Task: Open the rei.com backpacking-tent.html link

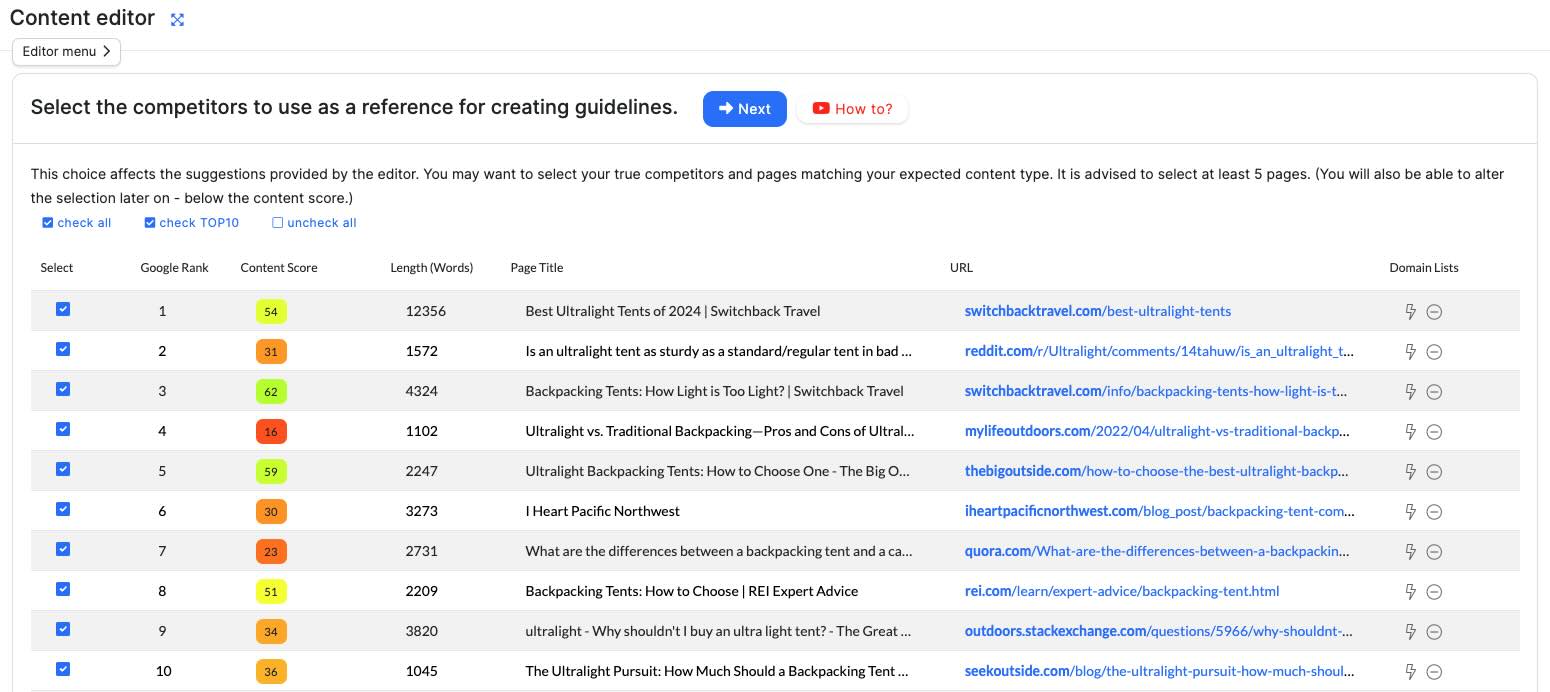Action: pos(1122,591)
